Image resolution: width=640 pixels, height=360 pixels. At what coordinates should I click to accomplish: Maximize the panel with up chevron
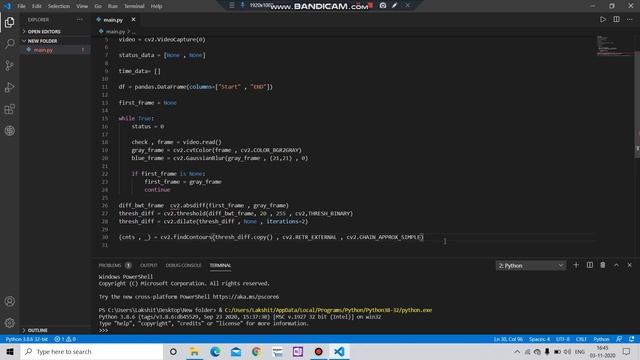[x=616, y=265]
